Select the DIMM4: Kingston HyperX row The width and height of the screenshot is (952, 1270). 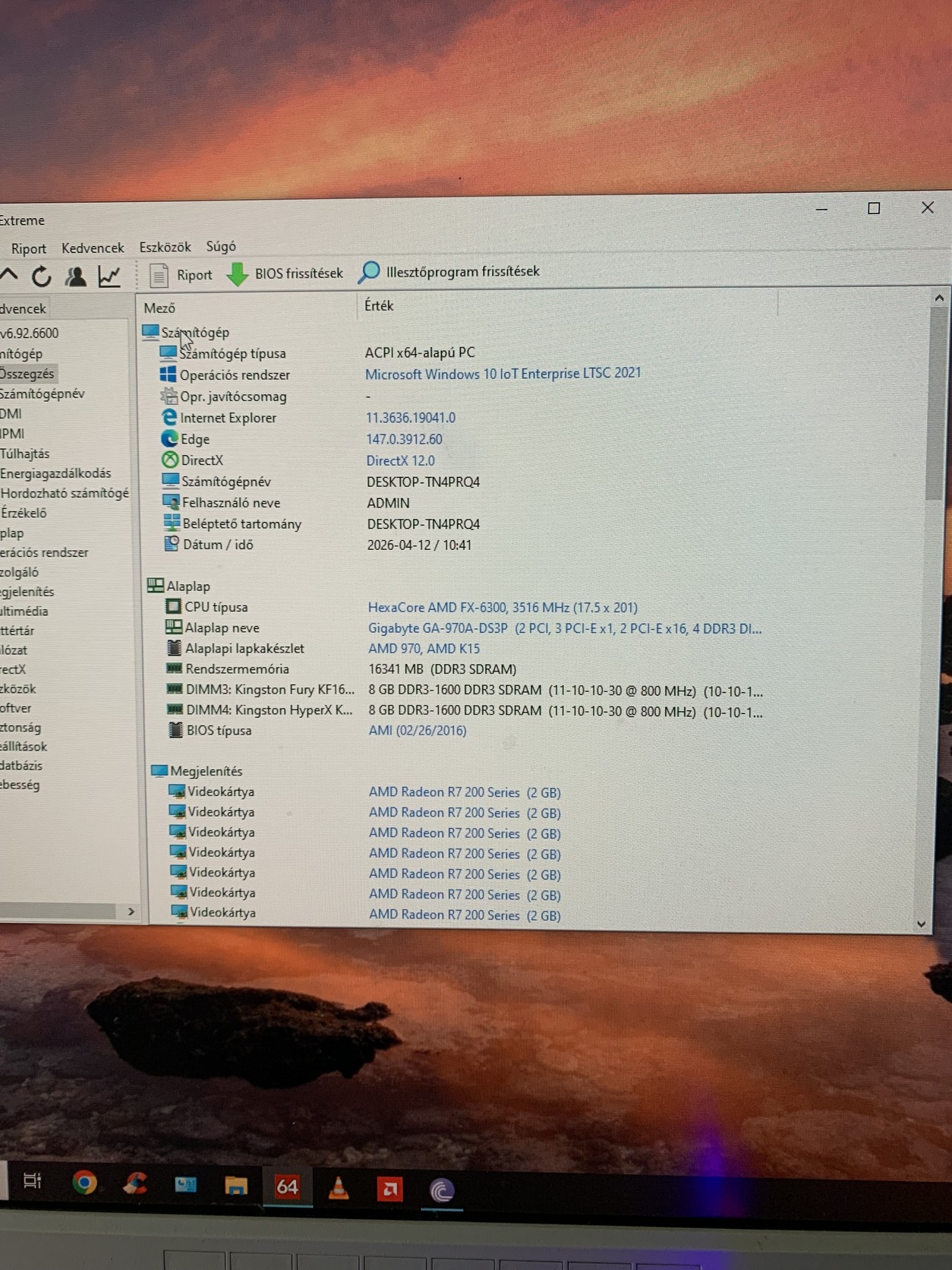(x=465, y=711)
